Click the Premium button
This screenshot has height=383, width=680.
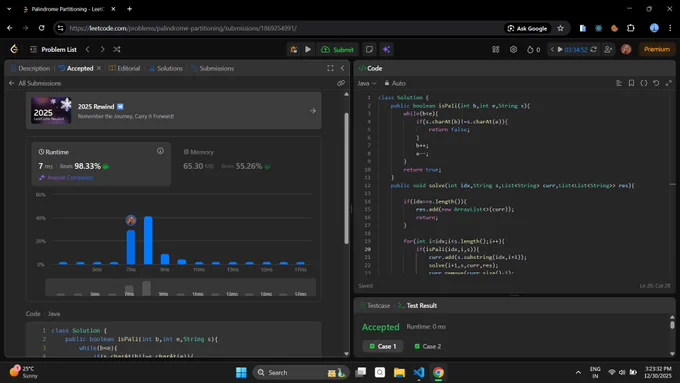[x=657, y=49]
